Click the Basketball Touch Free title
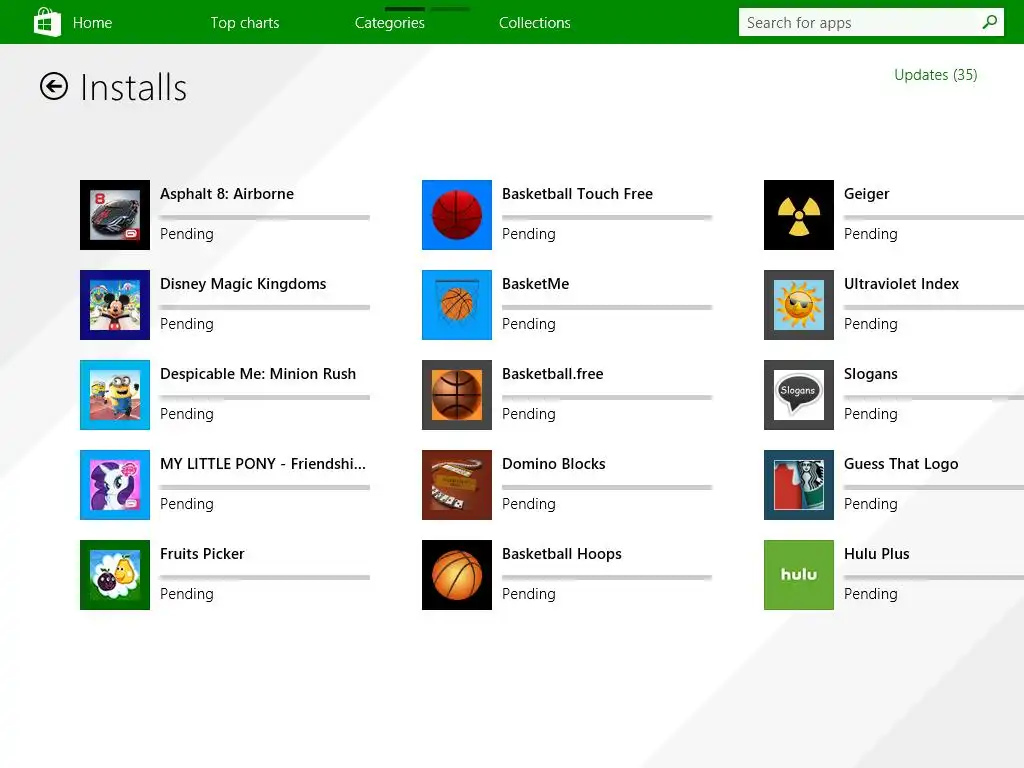The width and height of the screenshot is (1024, 768). (577, 194)
